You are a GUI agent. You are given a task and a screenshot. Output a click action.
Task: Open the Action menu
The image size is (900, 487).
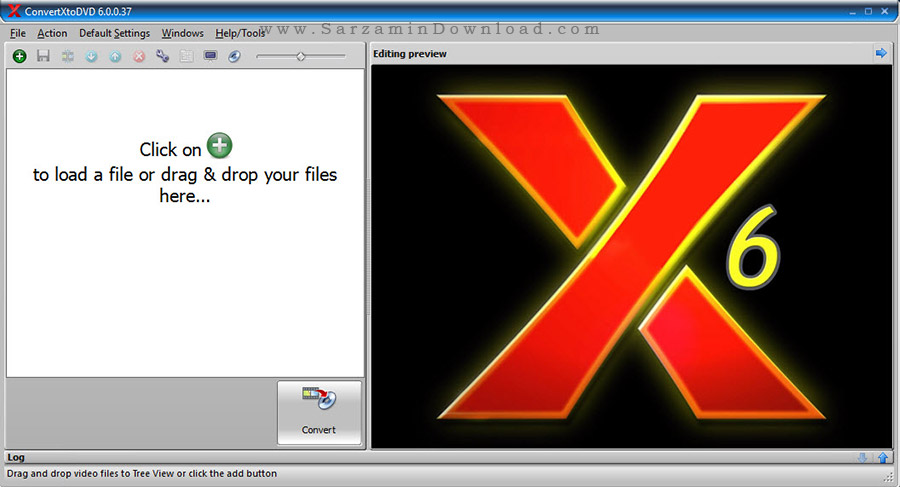(52, 33)
